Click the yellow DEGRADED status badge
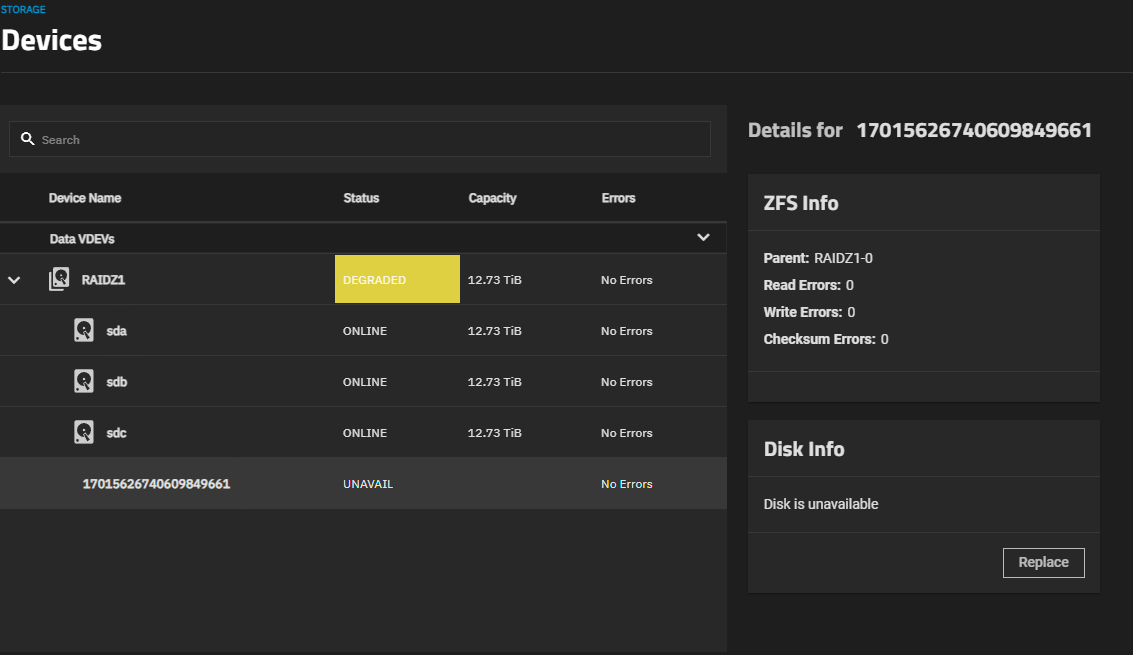The image size is (1133, 655). click(397, 279)
